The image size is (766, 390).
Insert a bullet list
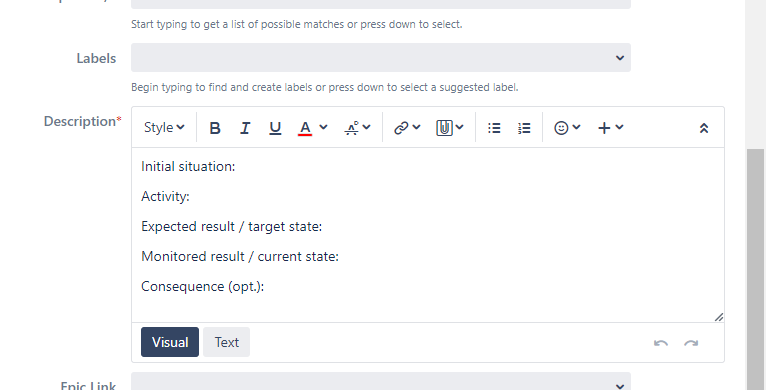click(494, 128)
